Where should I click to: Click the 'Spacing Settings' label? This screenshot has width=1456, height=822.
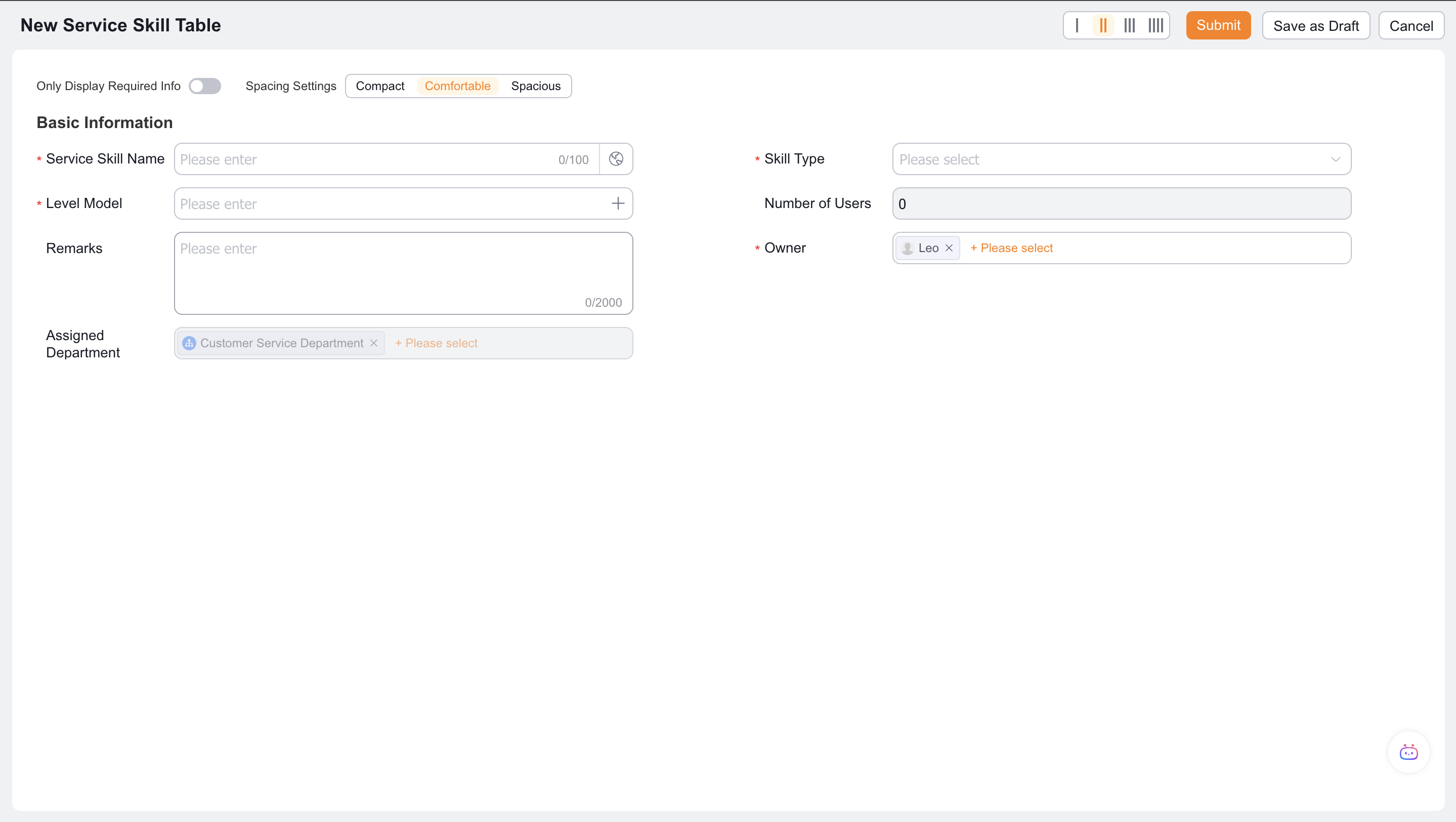pyautogui.click(x=290, y=86)
